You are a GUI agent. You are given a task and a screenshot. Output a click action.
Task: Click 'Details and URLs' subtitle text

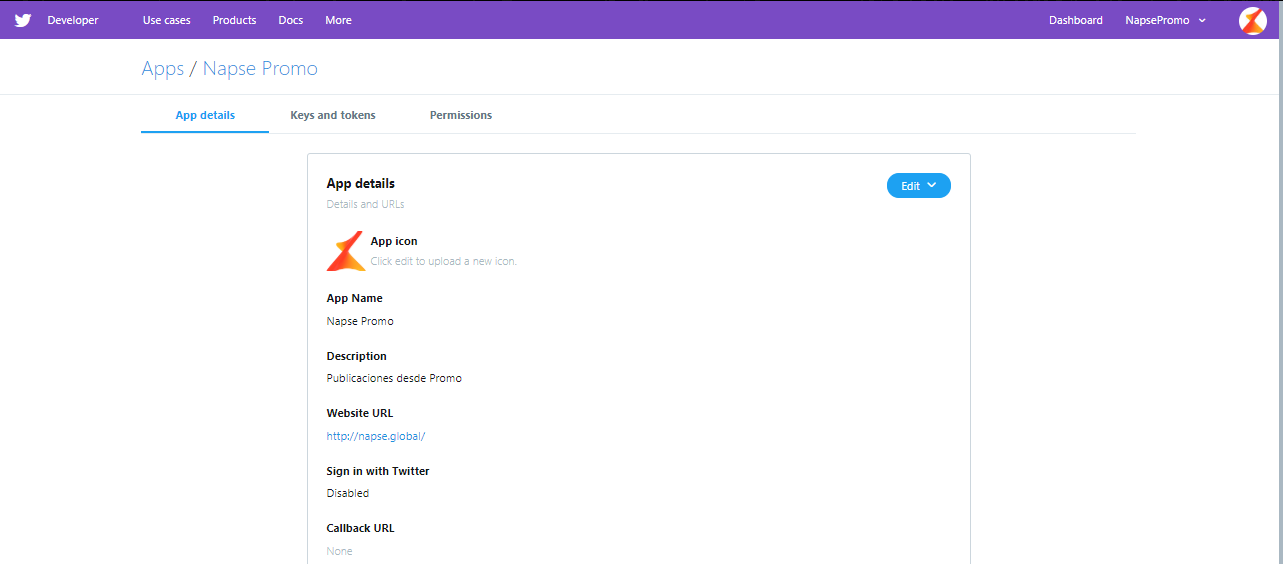366,205
